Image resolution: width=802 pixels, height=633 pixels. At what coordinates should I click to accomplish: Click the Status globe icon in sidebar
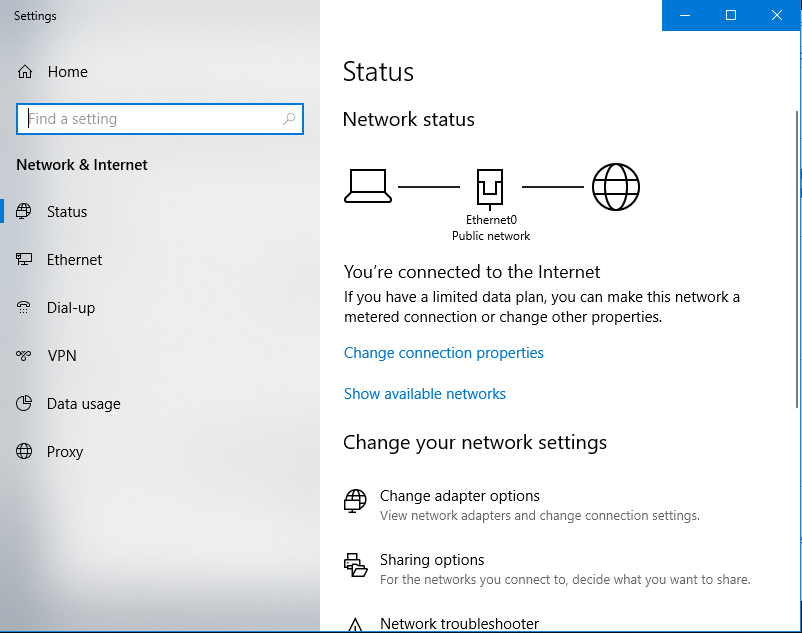tap(25, 212)
